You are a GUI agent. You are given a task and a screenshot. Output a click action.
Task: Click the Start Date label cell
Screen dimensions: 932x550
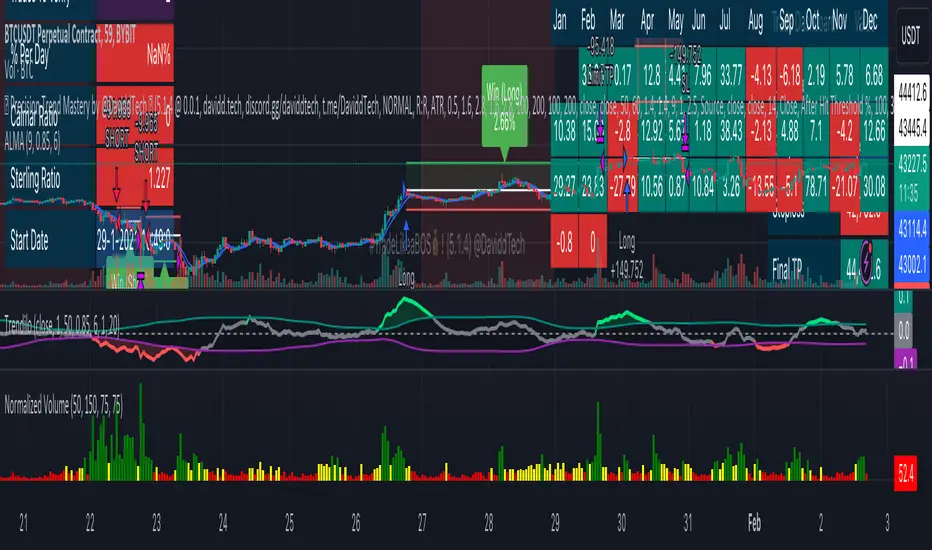pos(51,240)
